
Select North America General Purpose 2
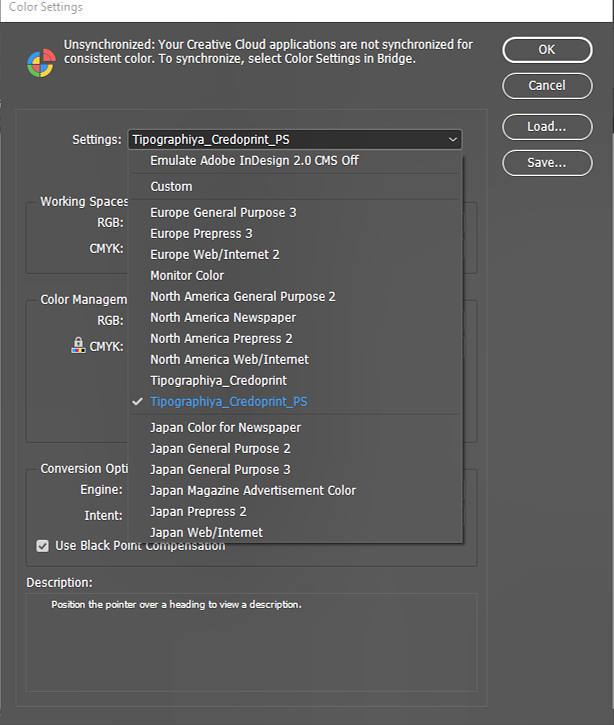[295, 296]
